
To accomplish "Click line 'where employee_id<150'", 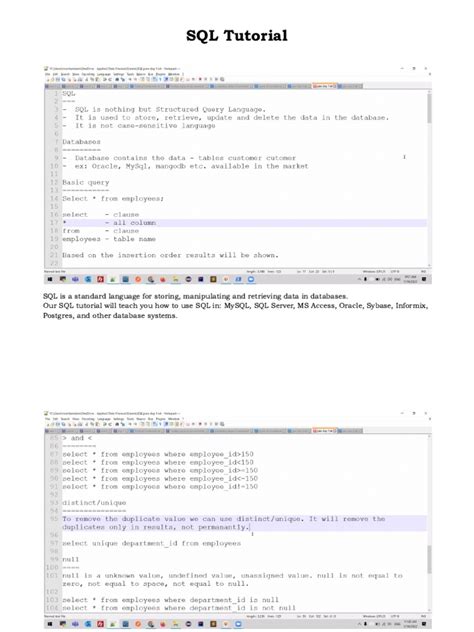I will tap(158, 462).
